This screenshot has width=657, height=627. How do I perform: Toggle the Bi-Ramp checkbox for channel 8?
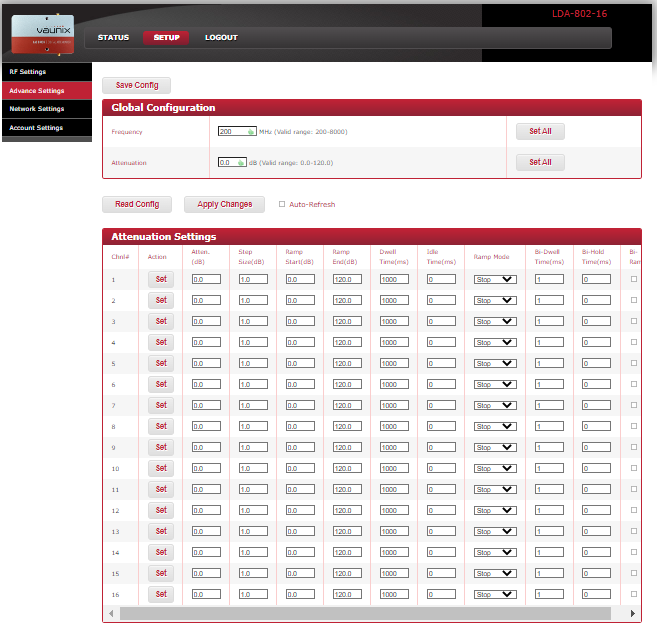pyautogui.click(x=634, y=426)
